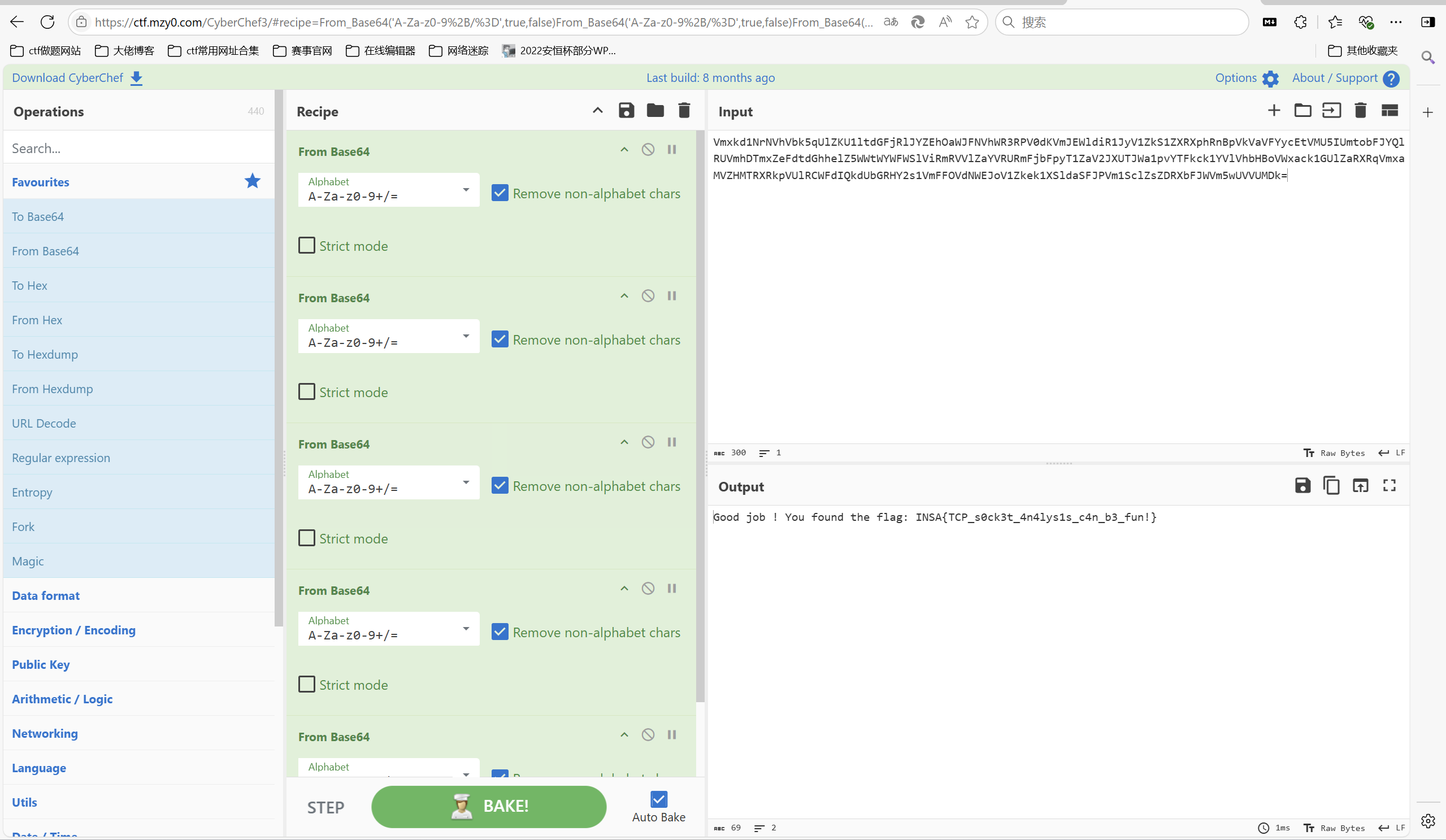1446x840 pixels.
Task: Set breakpoint on third From Base64
Action: point(671,442)
